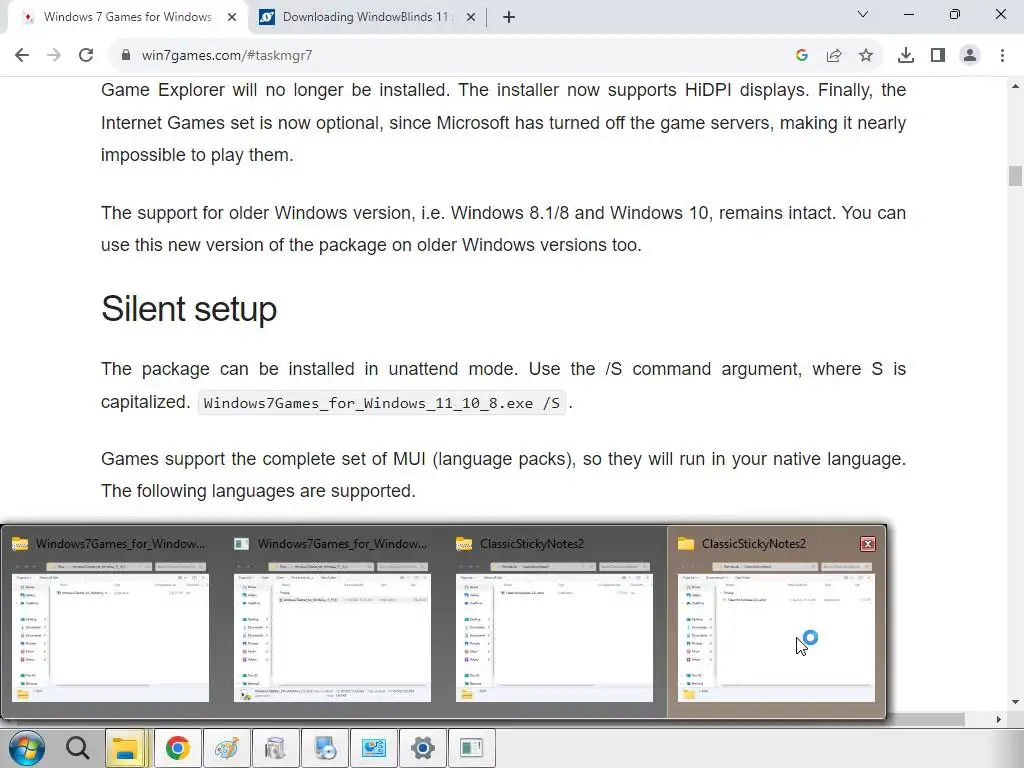Image resolution: width=1024 pixels, height=768 pixels.
Task: Open a new browser tab
Action: coord(509,17)
